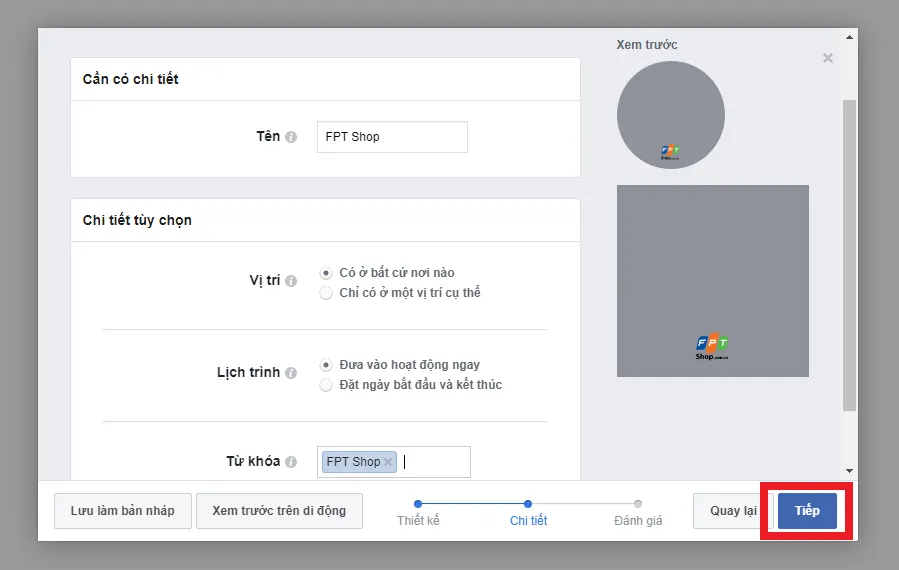Focus the Tên input field
Screen dimensions: 899x570
tap(392, 137)
